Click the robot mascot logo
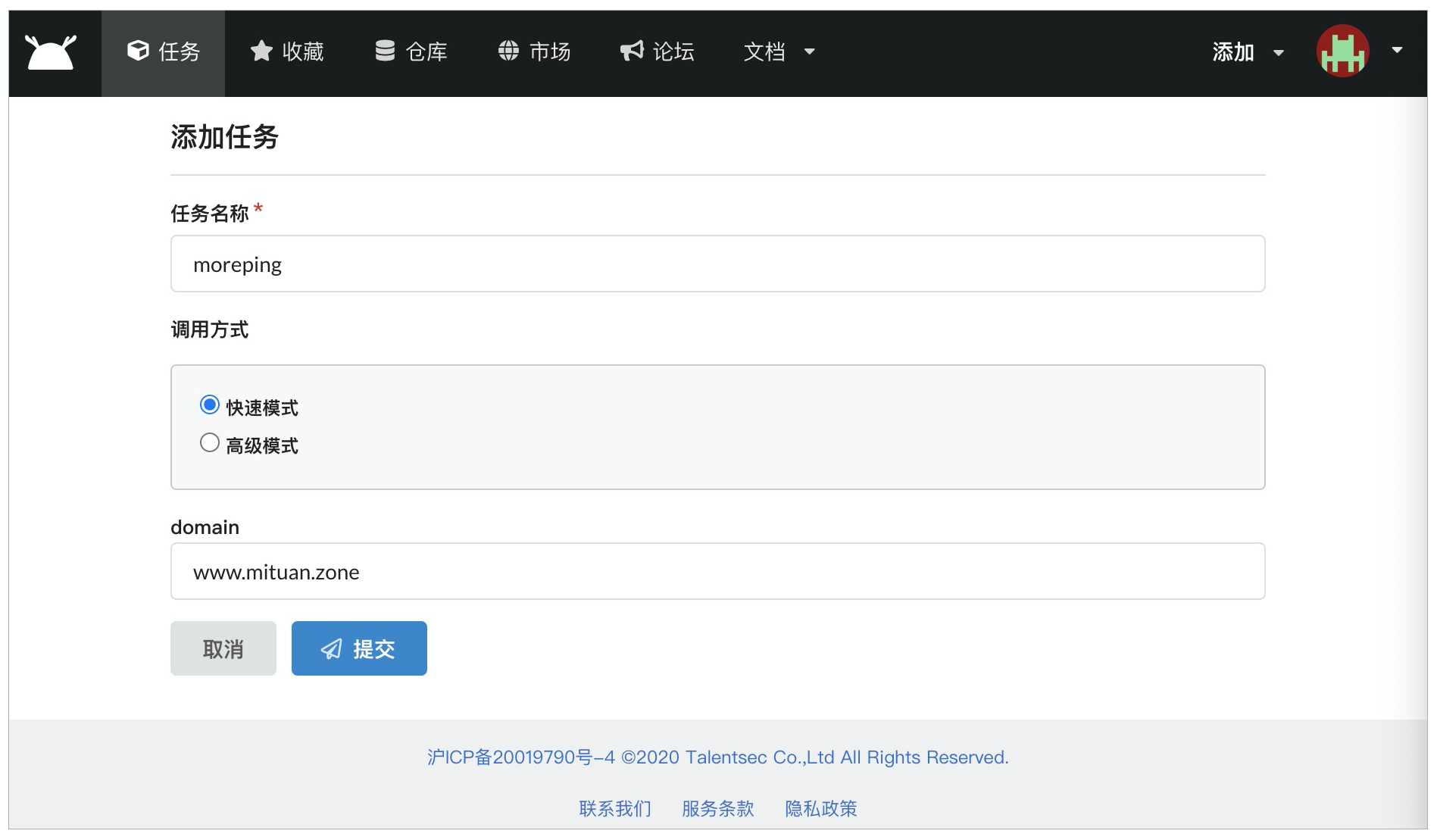Image resolution: width=1437 pixels, height=840 pixels. tap(50, 52)
